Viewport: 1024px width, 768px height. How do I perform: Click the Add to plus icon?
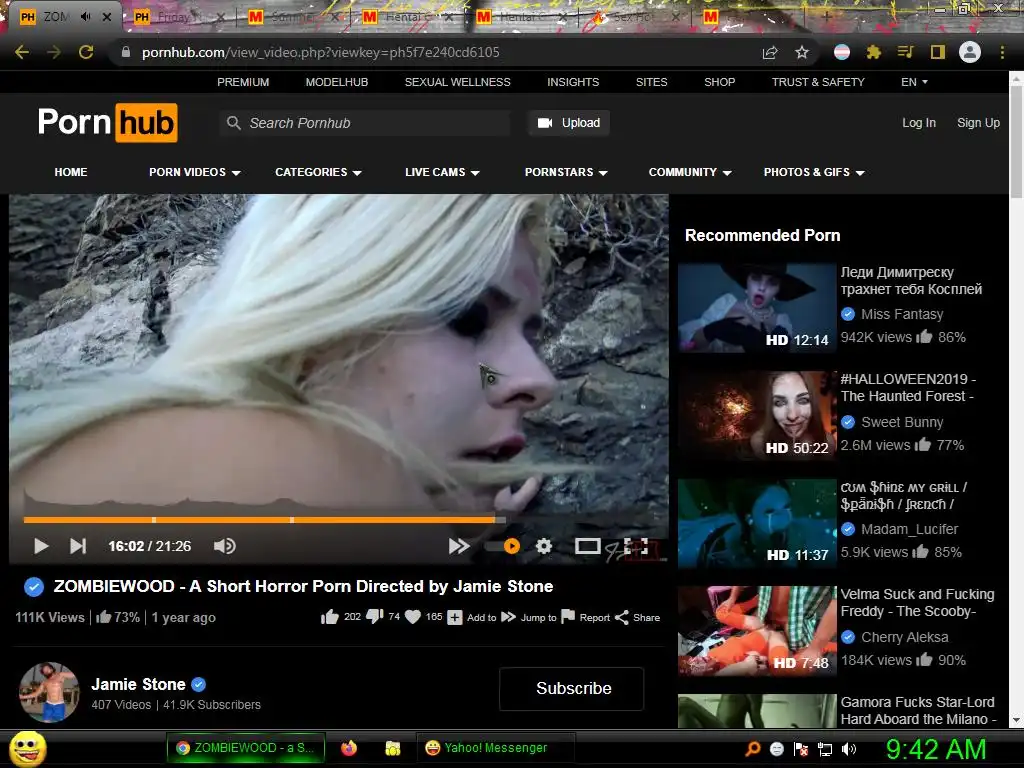coord(455,617)
